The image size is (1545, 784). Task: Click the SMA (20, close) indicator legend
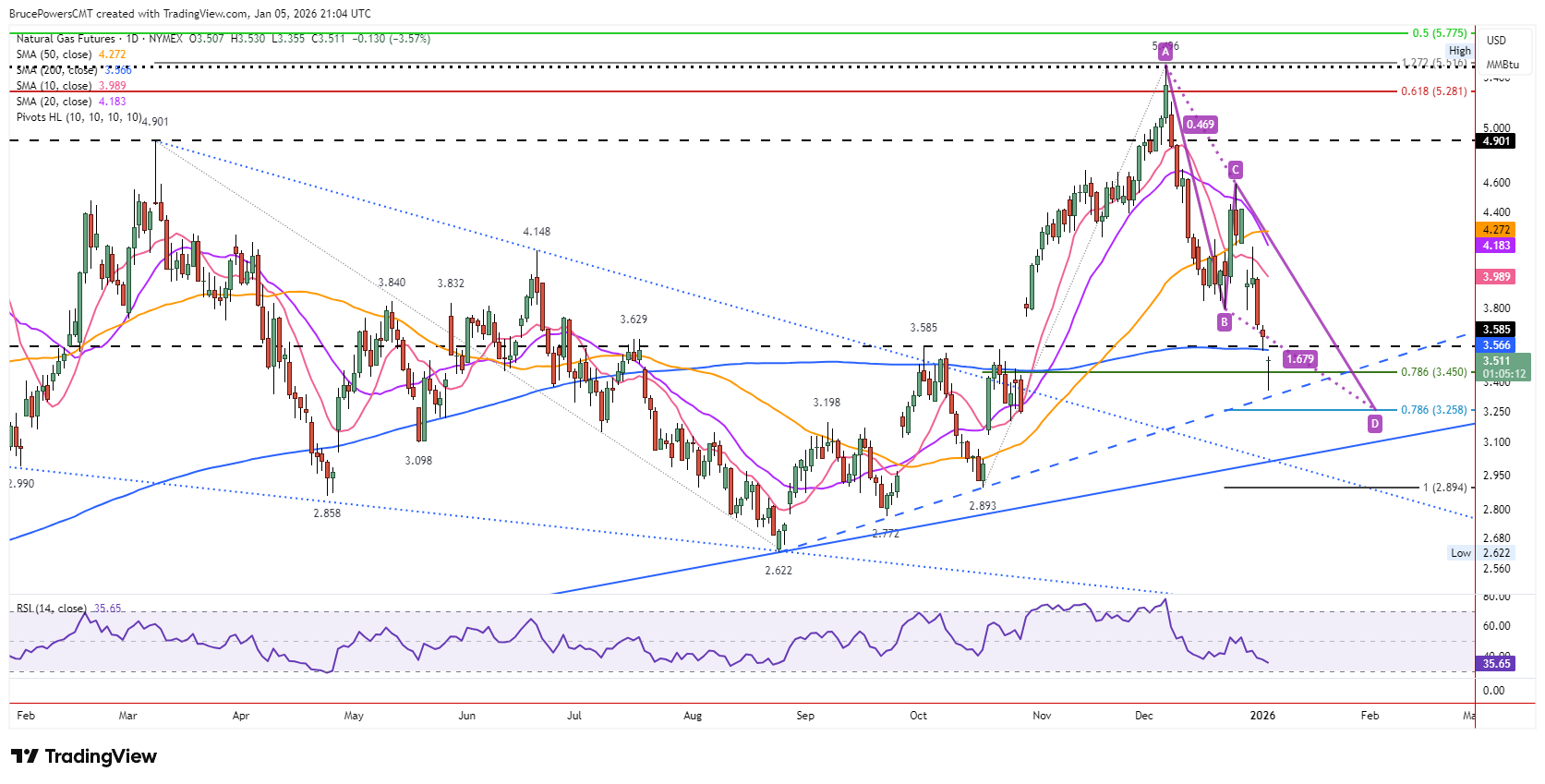click(x=71, y=102)
